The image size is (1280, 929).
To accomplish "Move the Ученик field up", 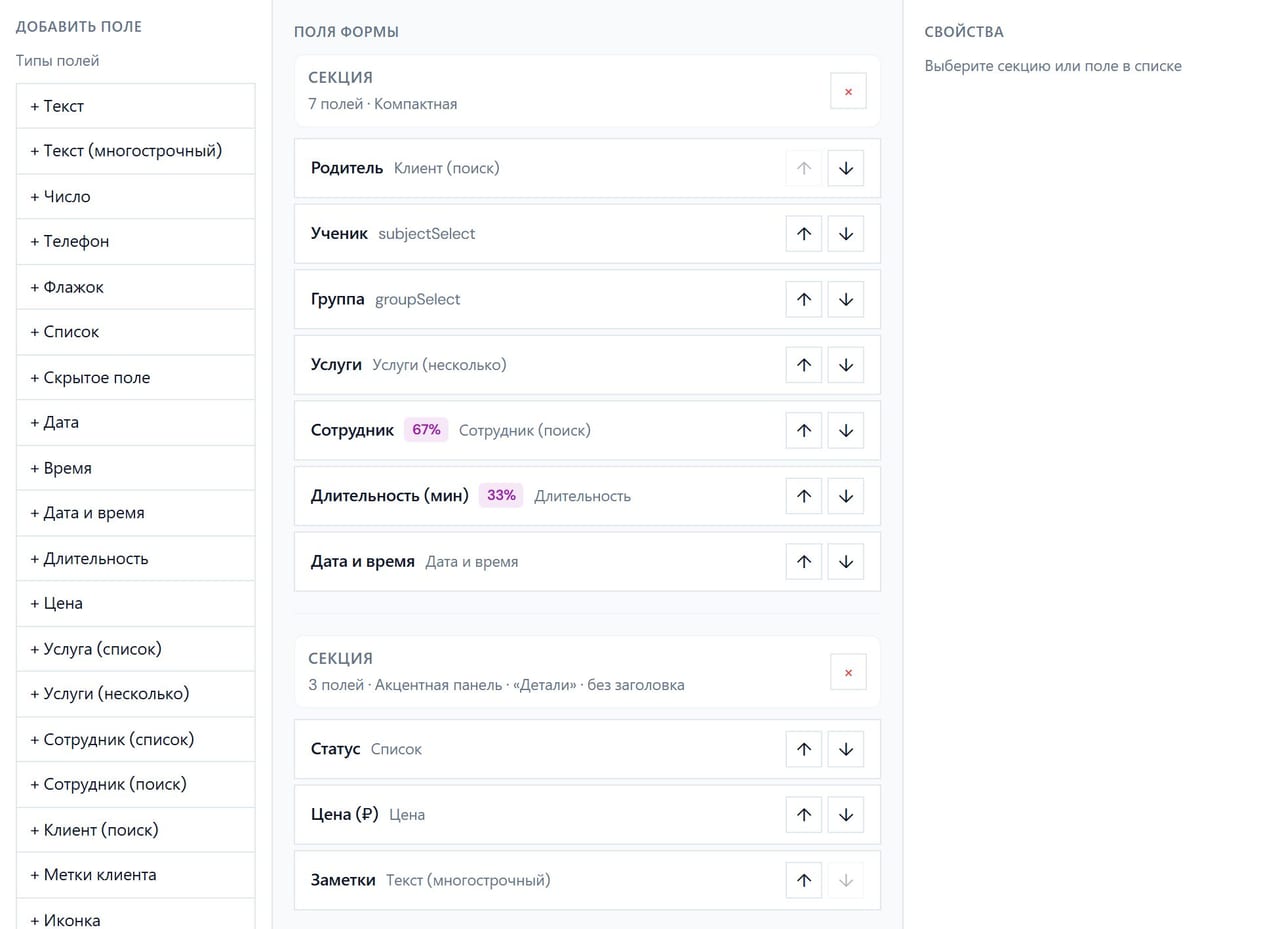I will pyautogui.click(x=804, y=234).
